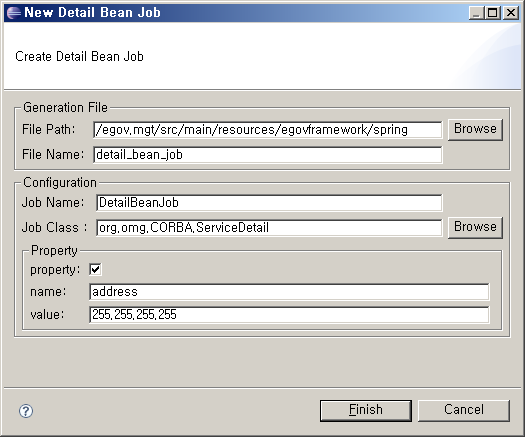Focus the File Path text field
Viewport: 525px width, 437px height.
[268, 130]
